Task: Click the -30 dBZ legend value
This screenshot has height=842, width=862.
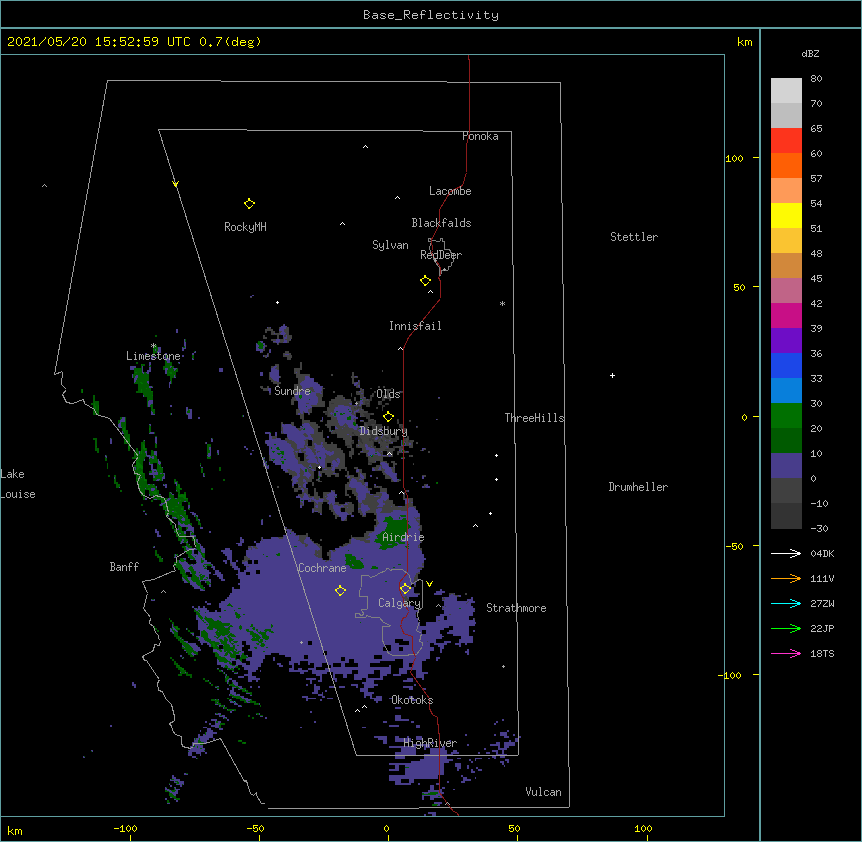Action: pos(819,528)
